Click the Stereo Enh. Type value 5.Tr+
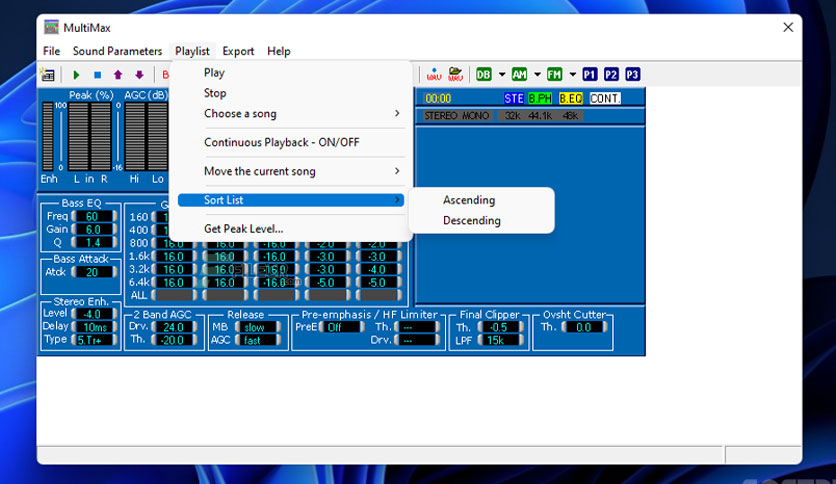This screenshot has width=836, height=484. tap(94, 340)
